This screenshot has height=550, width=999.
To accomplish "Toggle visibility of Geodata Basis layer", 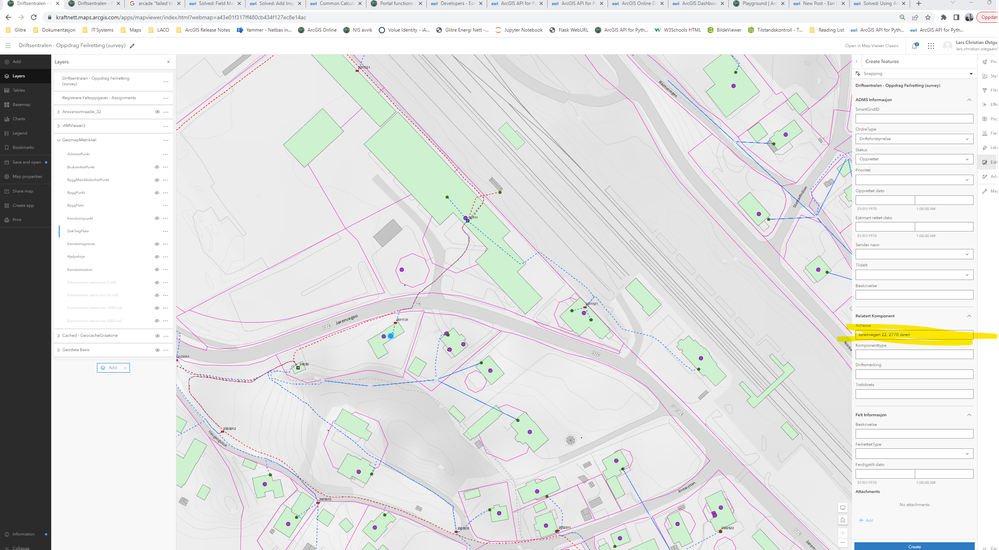I will click(157, 350).
